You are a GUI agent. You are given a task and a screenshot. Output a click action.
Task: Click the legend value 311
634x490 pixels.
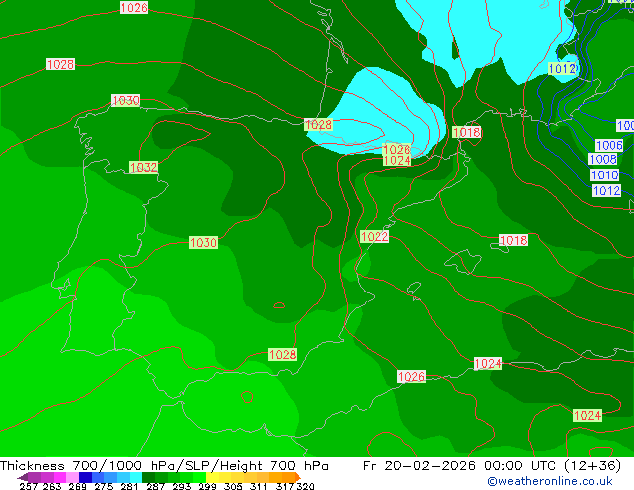(259, 486)
